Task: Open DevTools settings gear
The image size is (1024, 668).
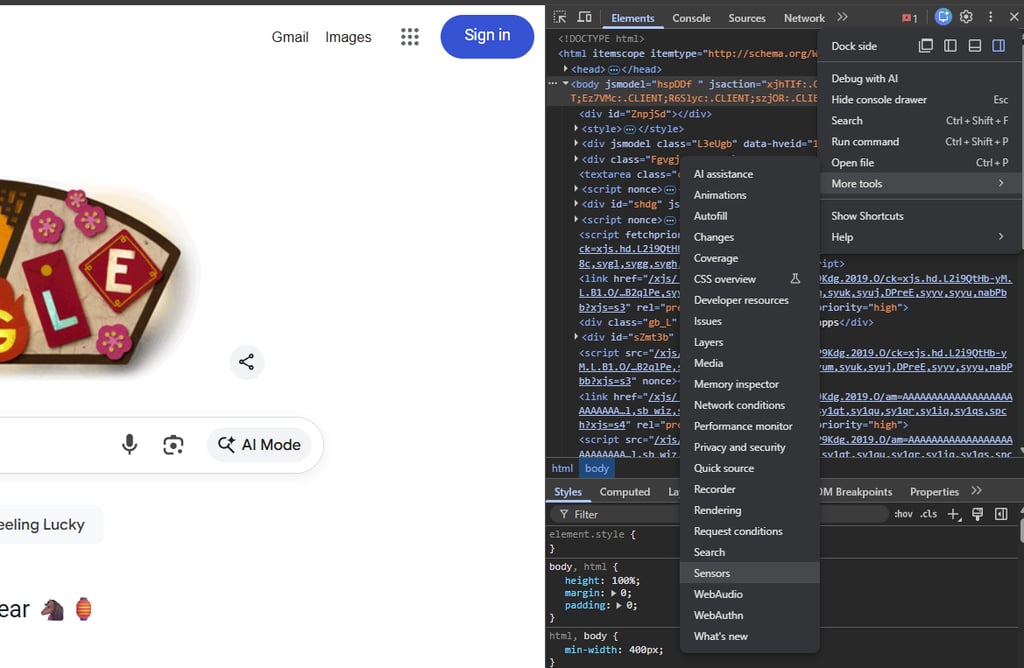Action: pos(967,17)
